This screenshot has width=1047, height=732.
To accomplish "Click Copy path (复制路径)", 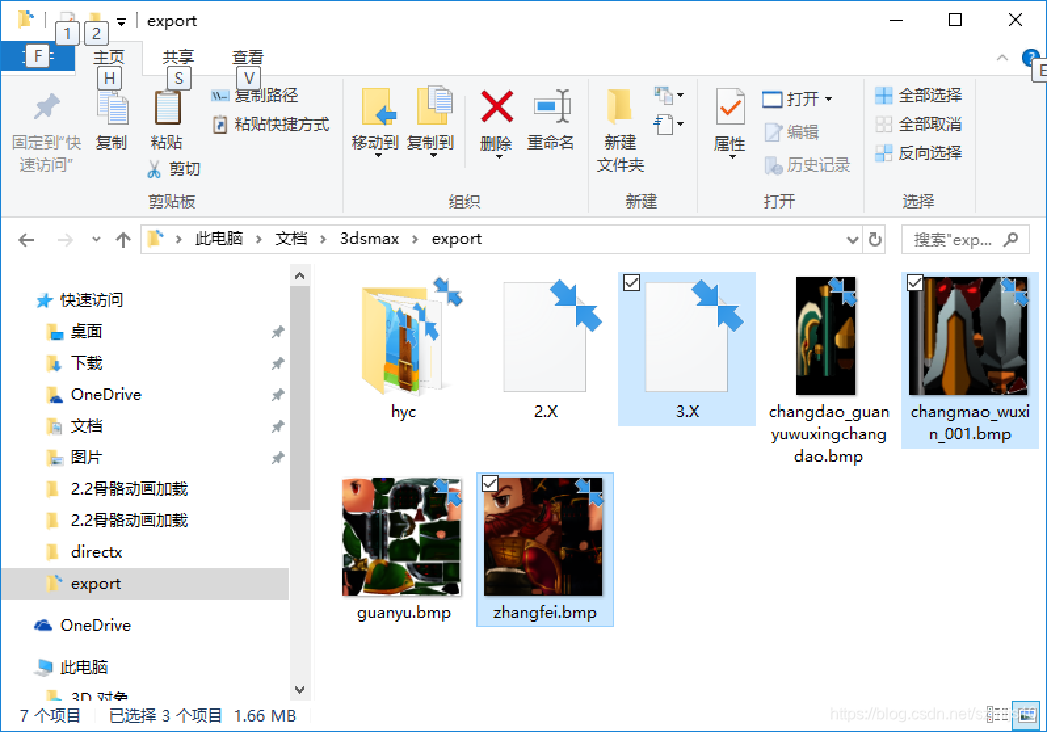I will coord(254,96).
